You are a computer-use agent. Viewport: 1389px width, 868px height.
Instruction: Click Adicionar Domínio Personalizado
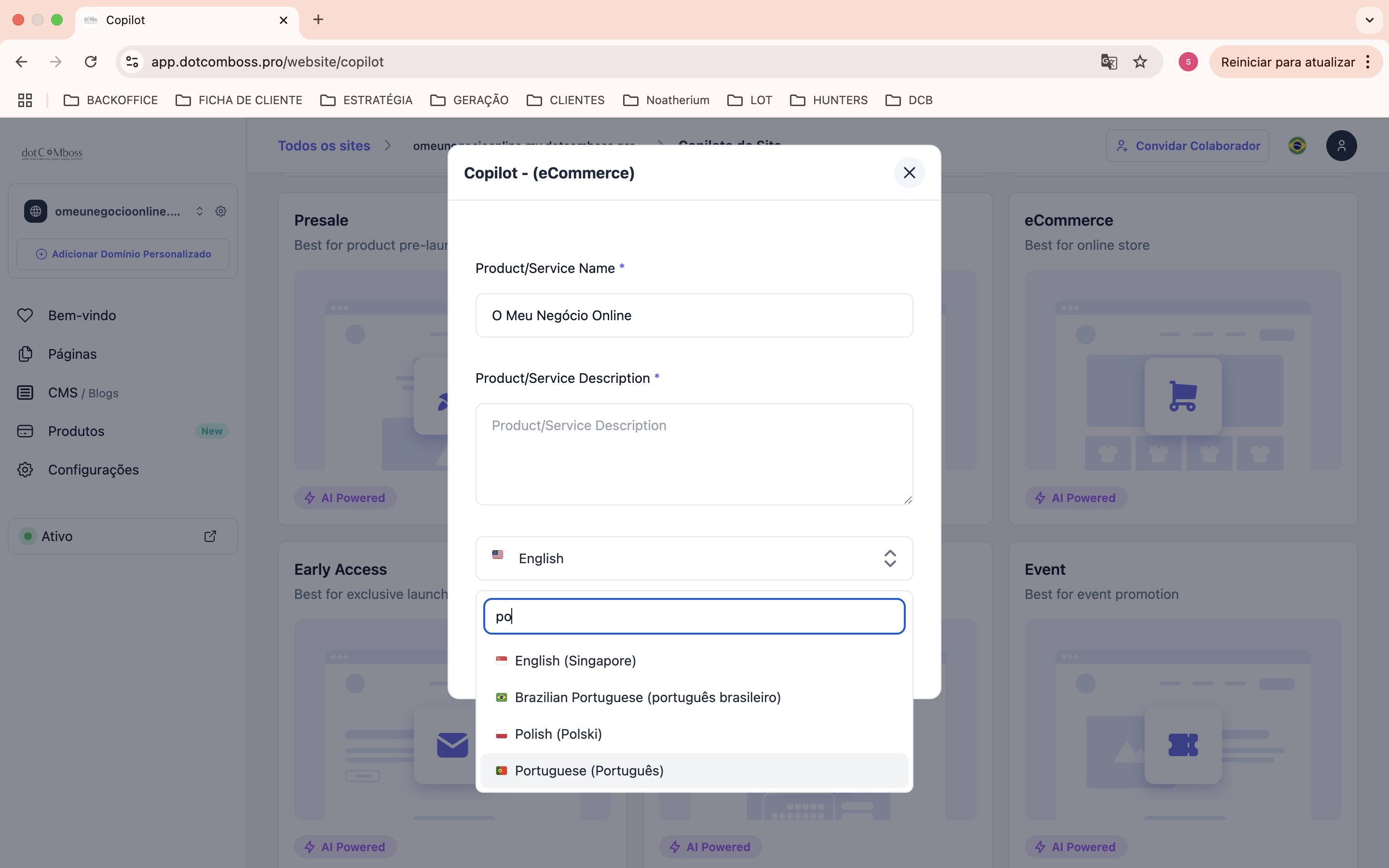tap(123, 254)
